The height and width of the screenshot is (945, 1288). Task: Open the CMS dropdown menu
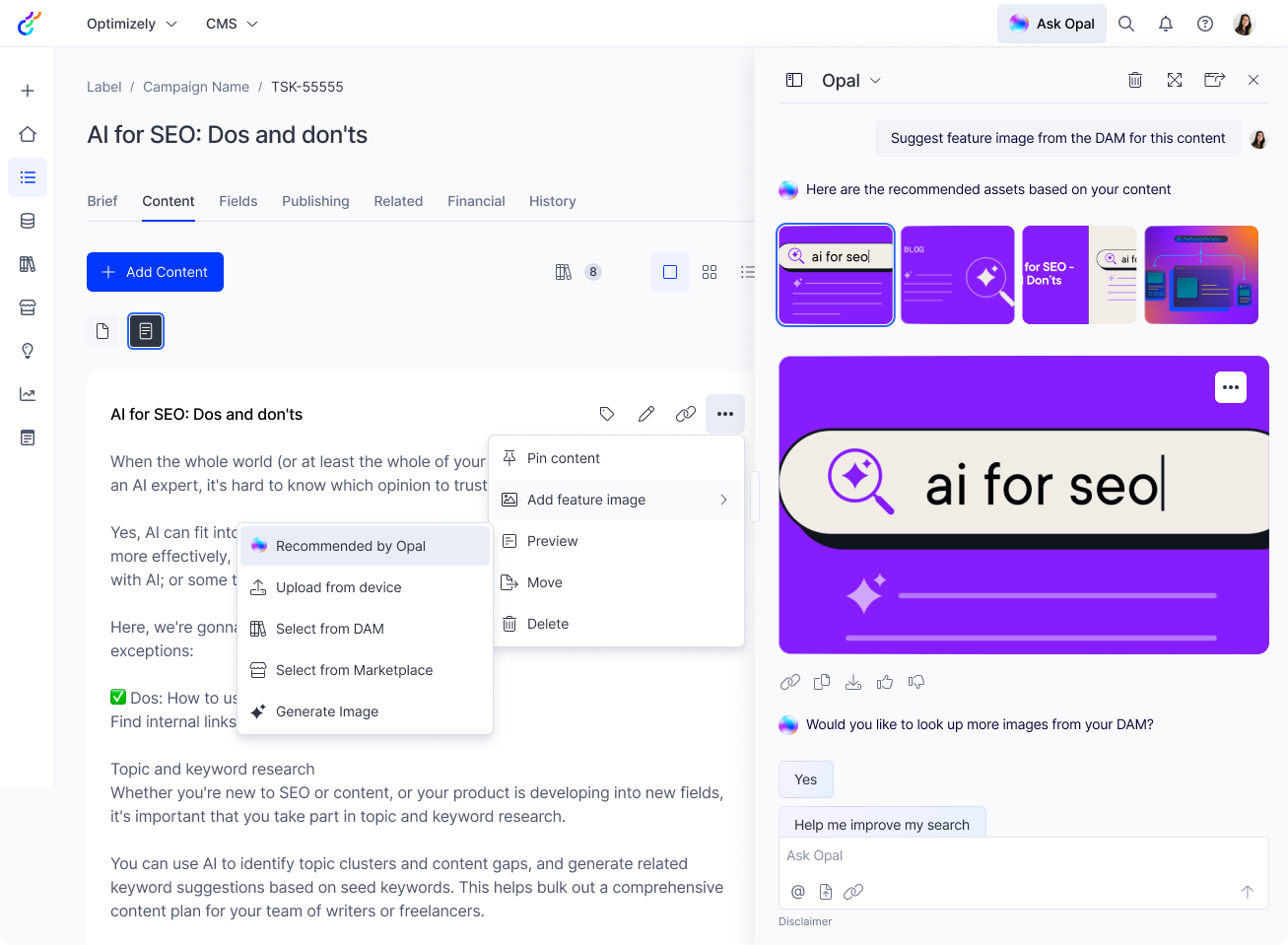[232, 24]
